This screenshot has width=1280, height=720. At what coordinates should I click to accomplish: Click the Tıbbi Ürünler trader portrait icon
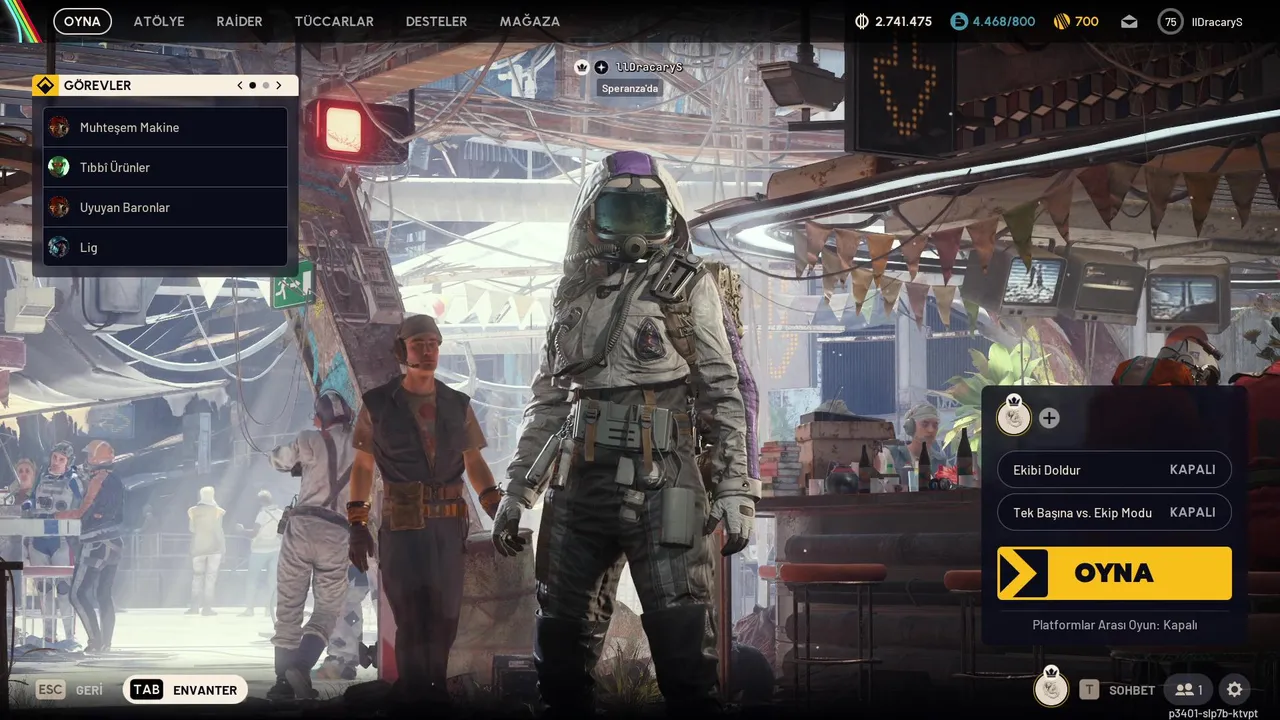(59, 167)
